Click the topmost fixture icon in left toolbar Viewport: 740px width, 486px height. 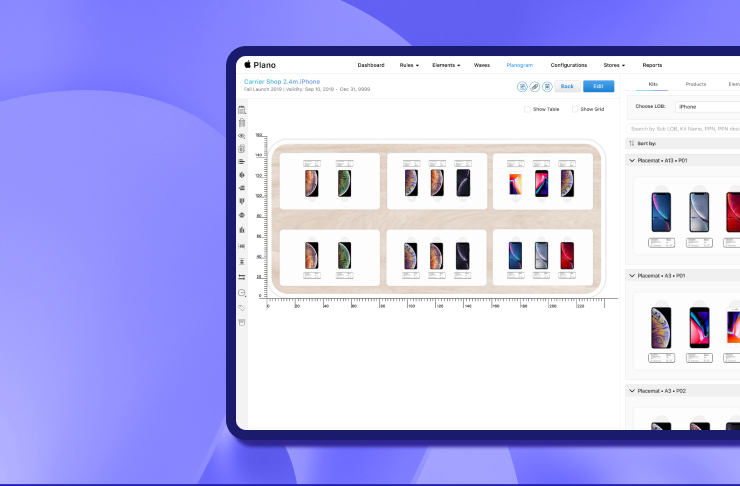click(x=242, y=109)
